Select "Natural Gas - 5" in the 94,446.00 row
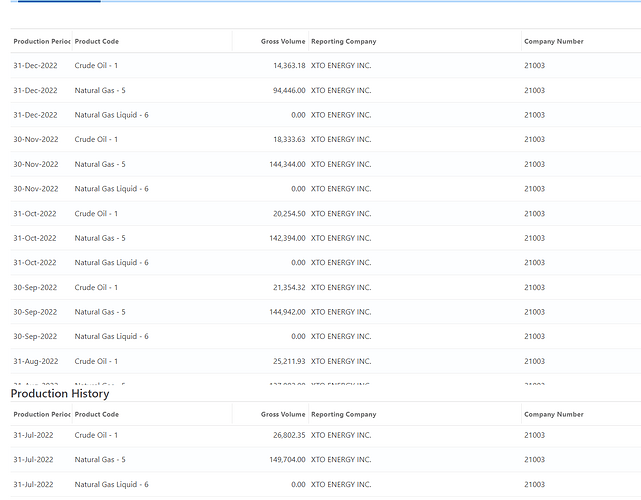This screenshot has width=641, height=500. point(100,90)
